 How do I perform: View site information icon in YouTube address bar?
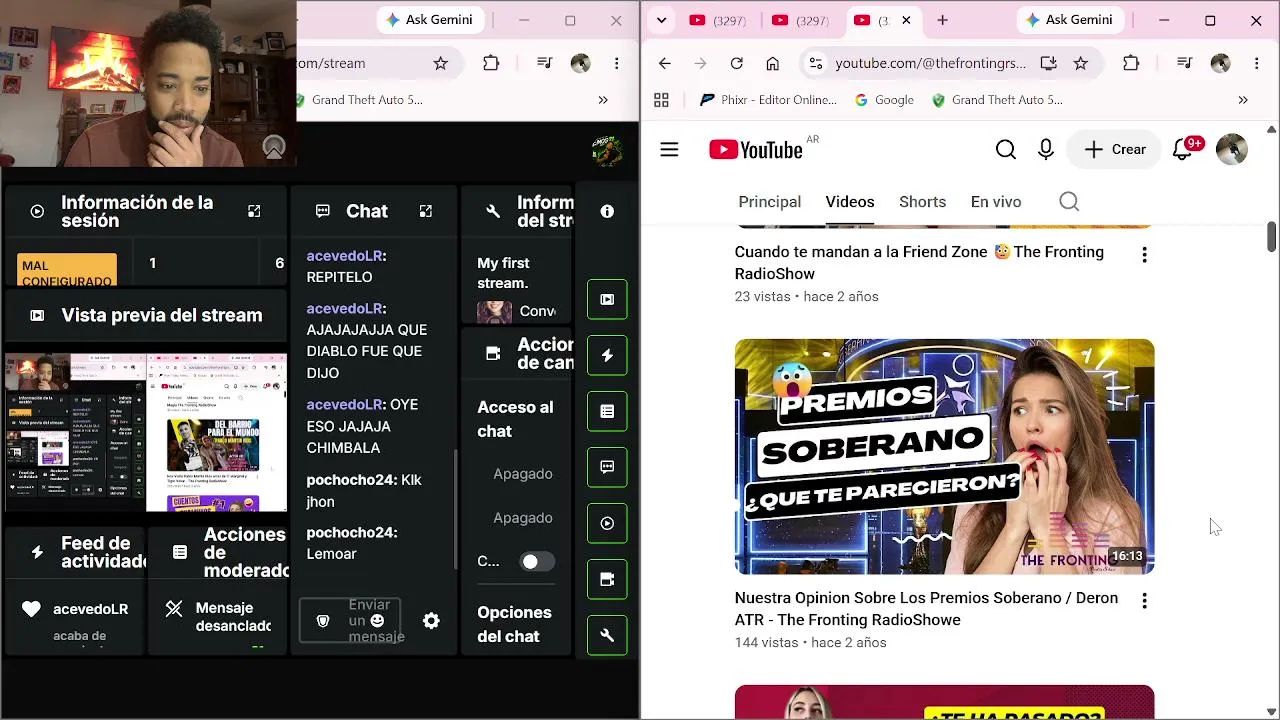click(x=816, y=63)
